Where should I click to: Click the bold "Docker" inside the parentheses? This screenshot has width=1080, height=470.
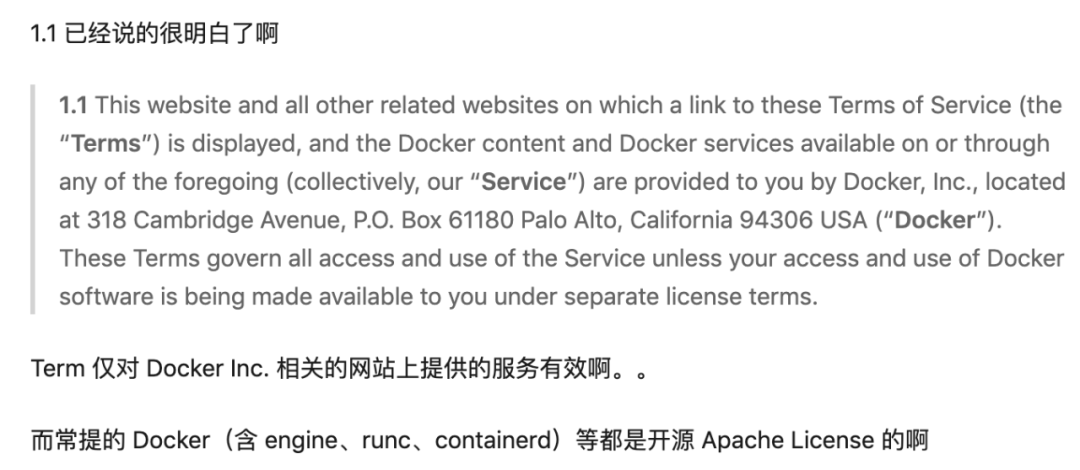935,221
